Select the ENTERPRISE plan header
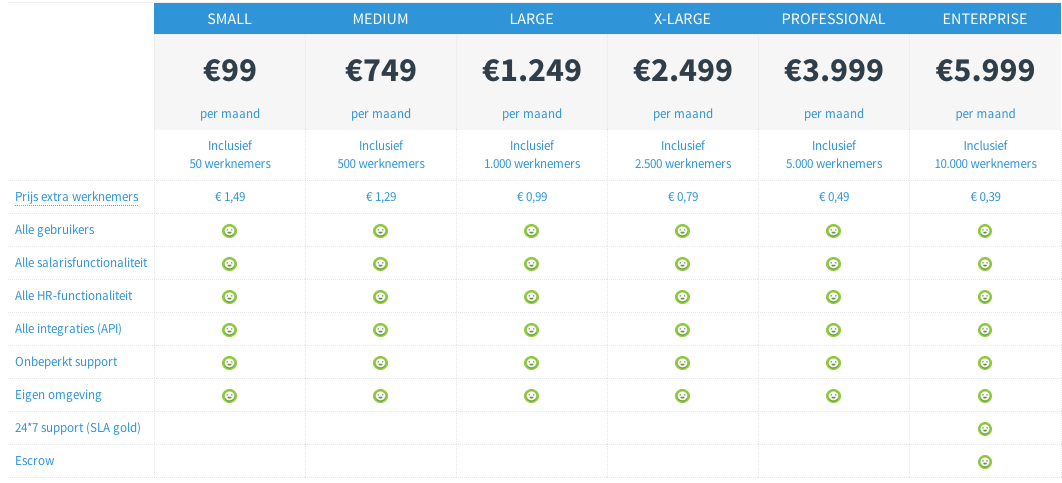 (985, 19)
